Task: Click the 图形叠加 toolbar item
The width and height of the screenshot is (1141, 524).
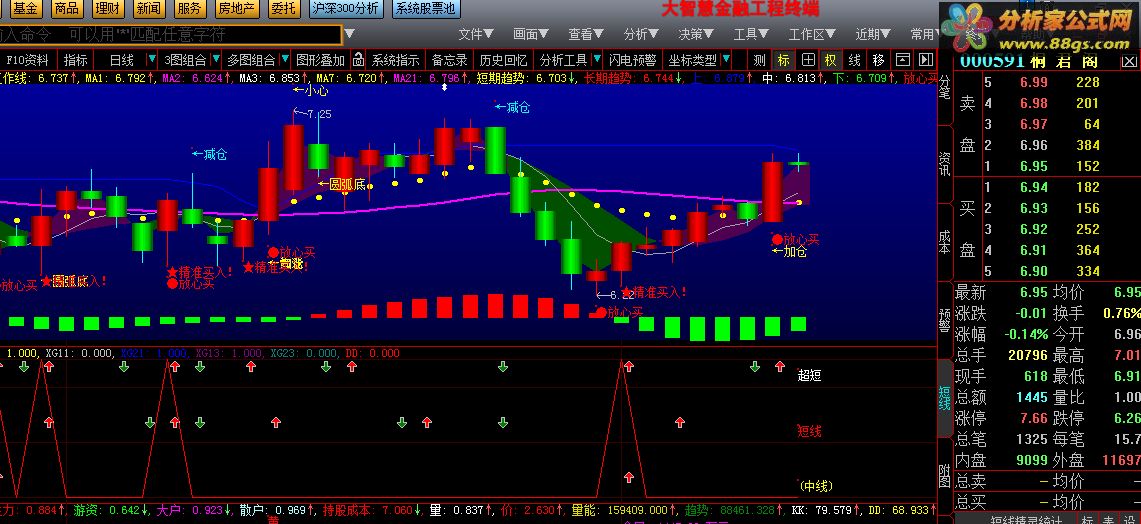Action: pyautogui.click(x=321, y=60)
